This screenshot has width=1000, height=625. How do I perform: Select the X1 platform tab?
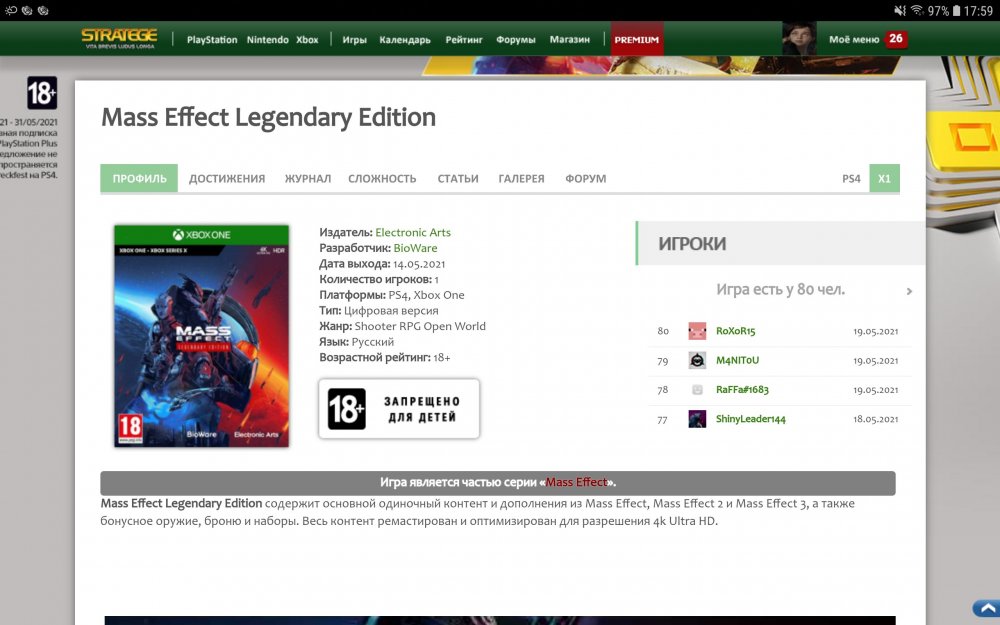(x=884, y=178)
